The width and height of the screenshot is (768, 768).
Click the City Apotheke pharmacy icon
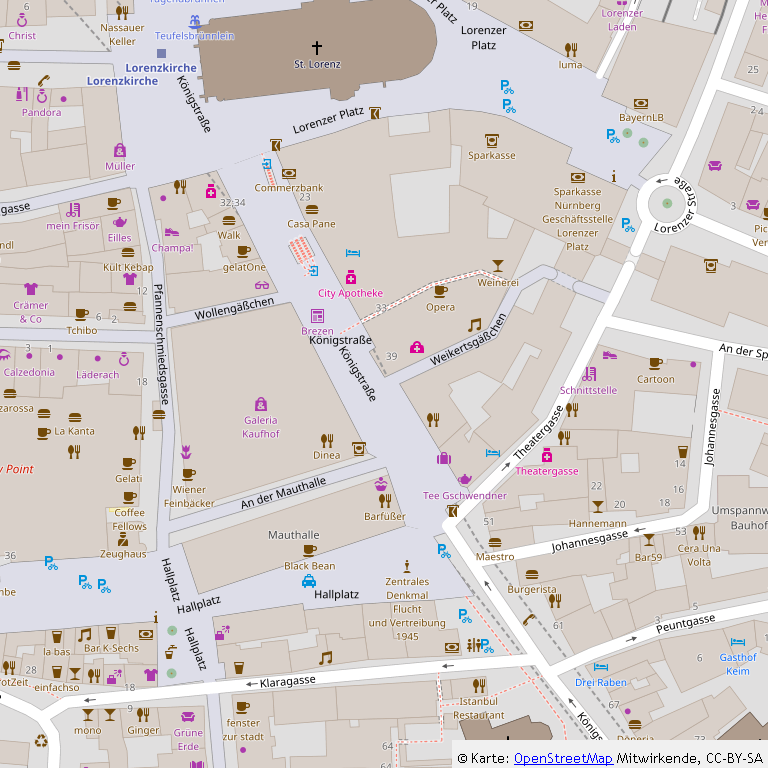click(351, 277)
